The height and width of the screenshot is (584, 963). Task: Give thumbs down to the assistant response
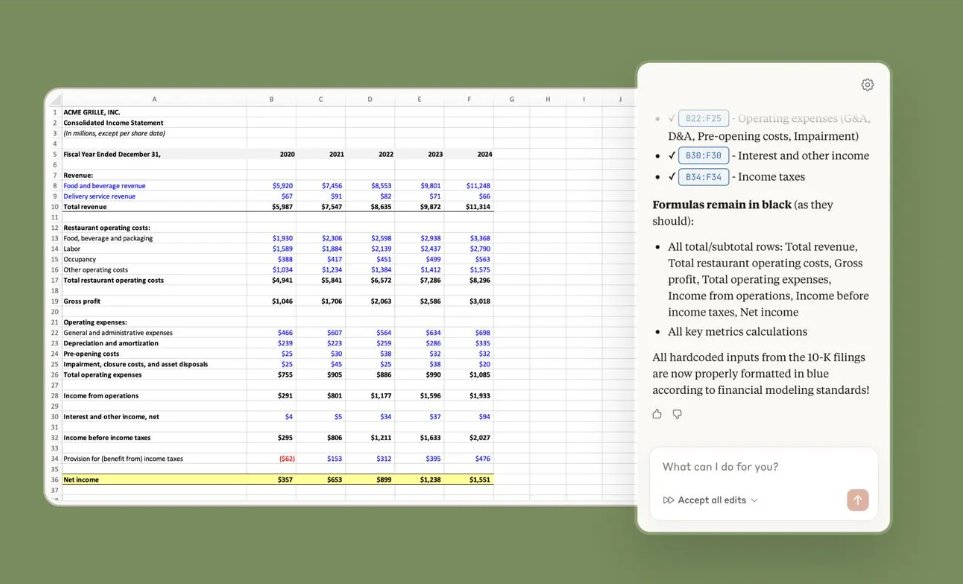pos(677,413)
